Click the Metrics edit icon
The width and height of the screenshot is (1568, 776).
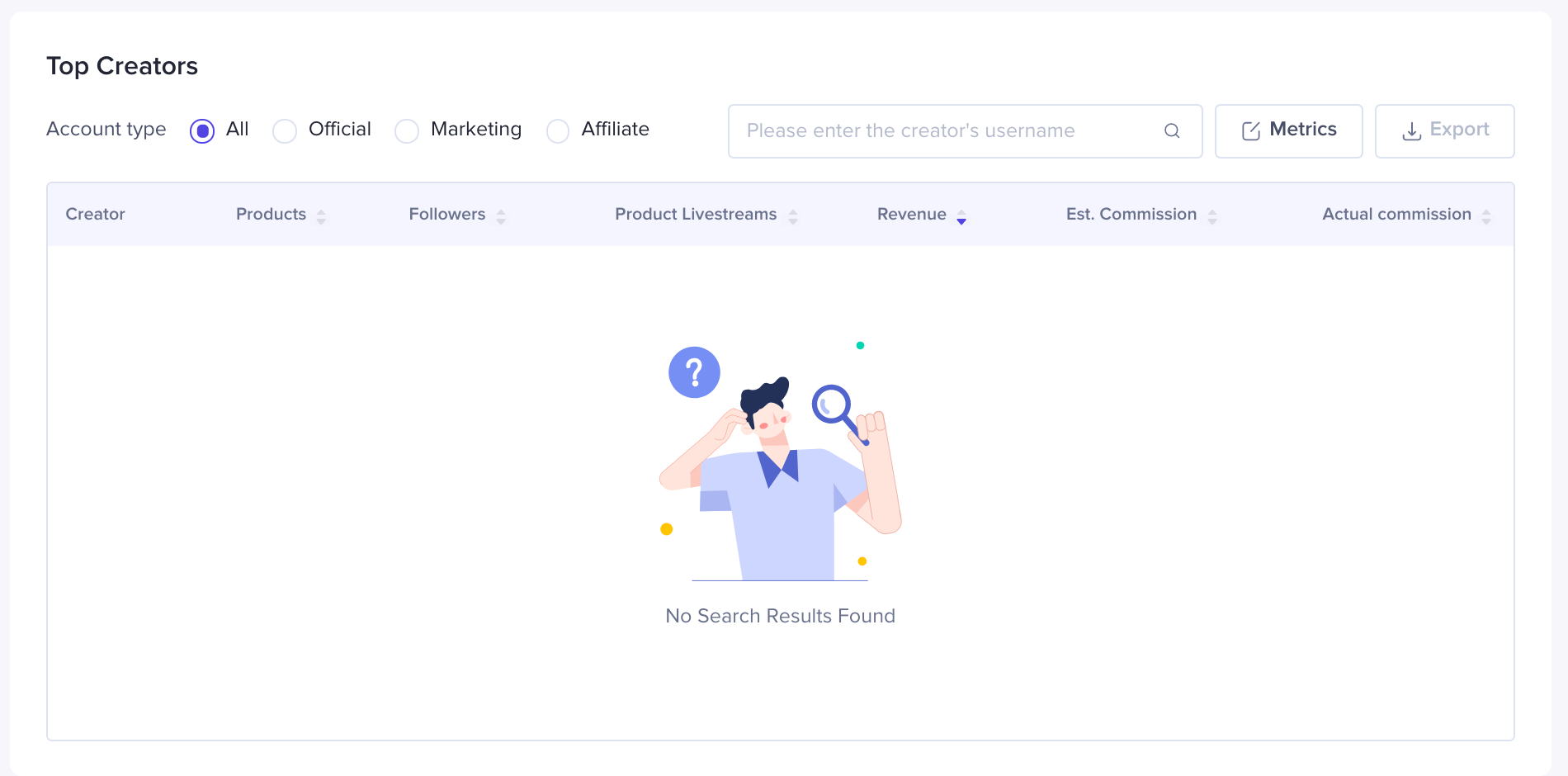pos(1251,131)
